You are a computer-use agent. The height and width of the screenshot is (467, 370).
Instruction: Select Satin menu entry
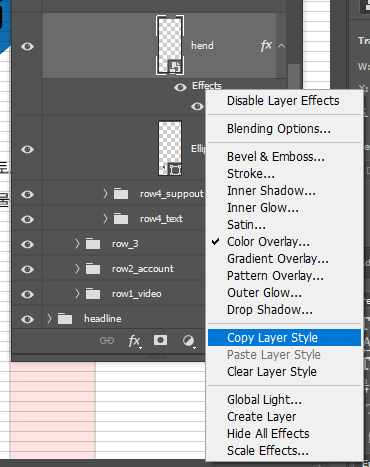point(284,225)
